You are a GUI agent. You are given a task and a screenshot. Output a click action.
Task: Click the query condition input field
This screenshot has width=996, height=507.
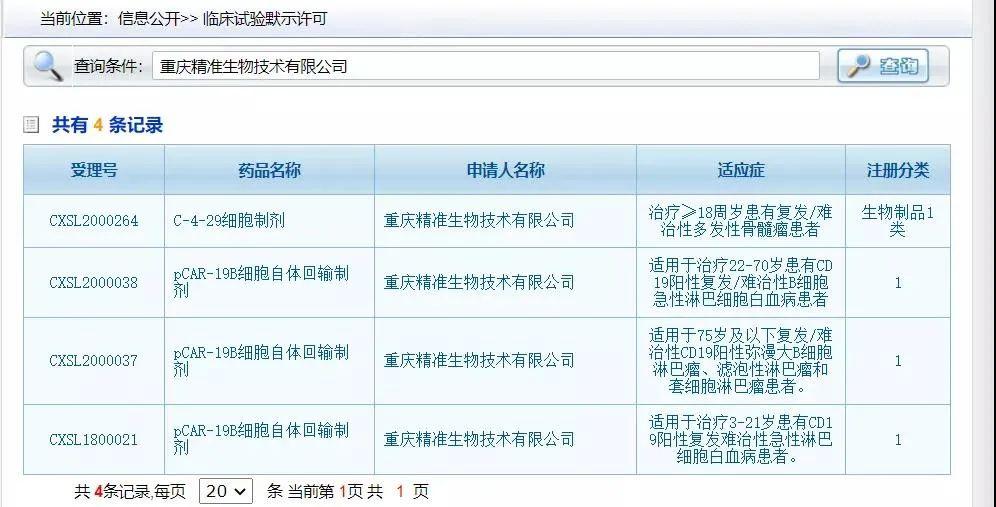(485, 67)
